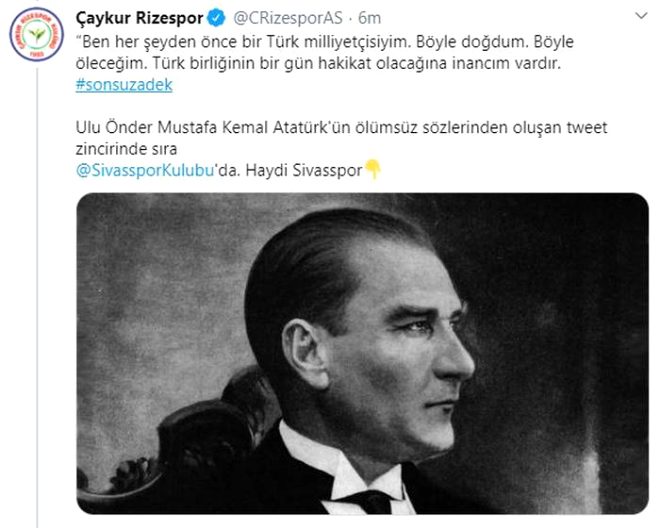Open the attached black-and-white portrait photo
This screenshot has height=528, width=660.
tap(362, 353)
